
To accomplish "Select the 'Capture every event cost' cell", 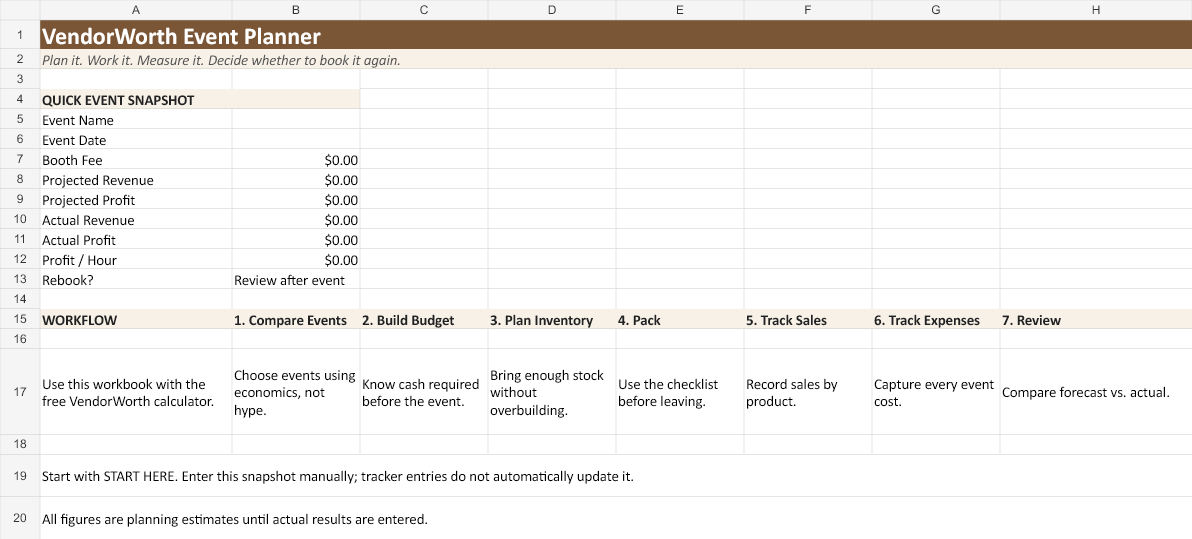I will click(936, 392).
